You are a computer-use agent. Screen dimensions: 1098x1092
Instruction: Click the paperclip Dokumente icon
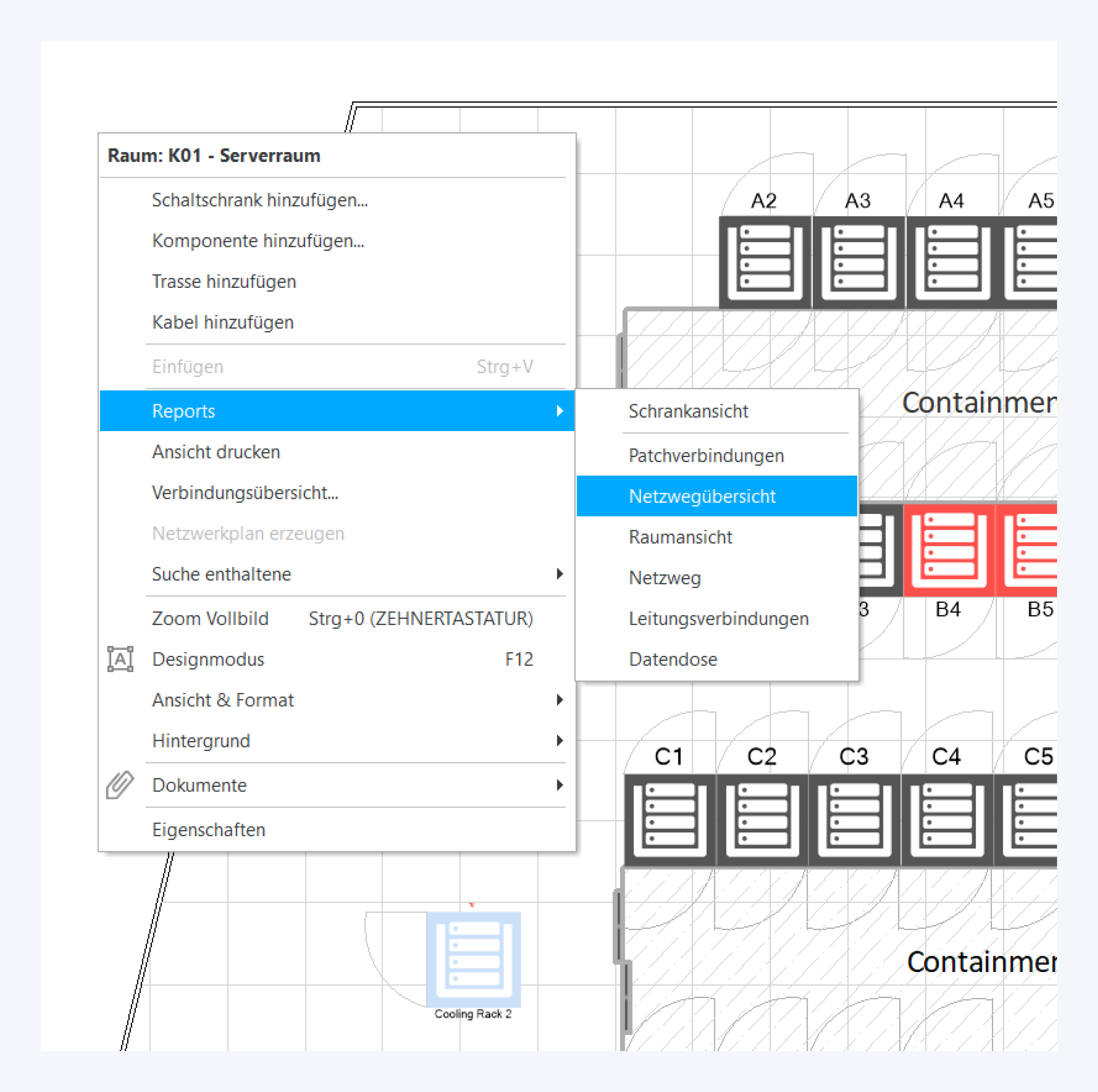pyautogui.click(x=120, y=785)
